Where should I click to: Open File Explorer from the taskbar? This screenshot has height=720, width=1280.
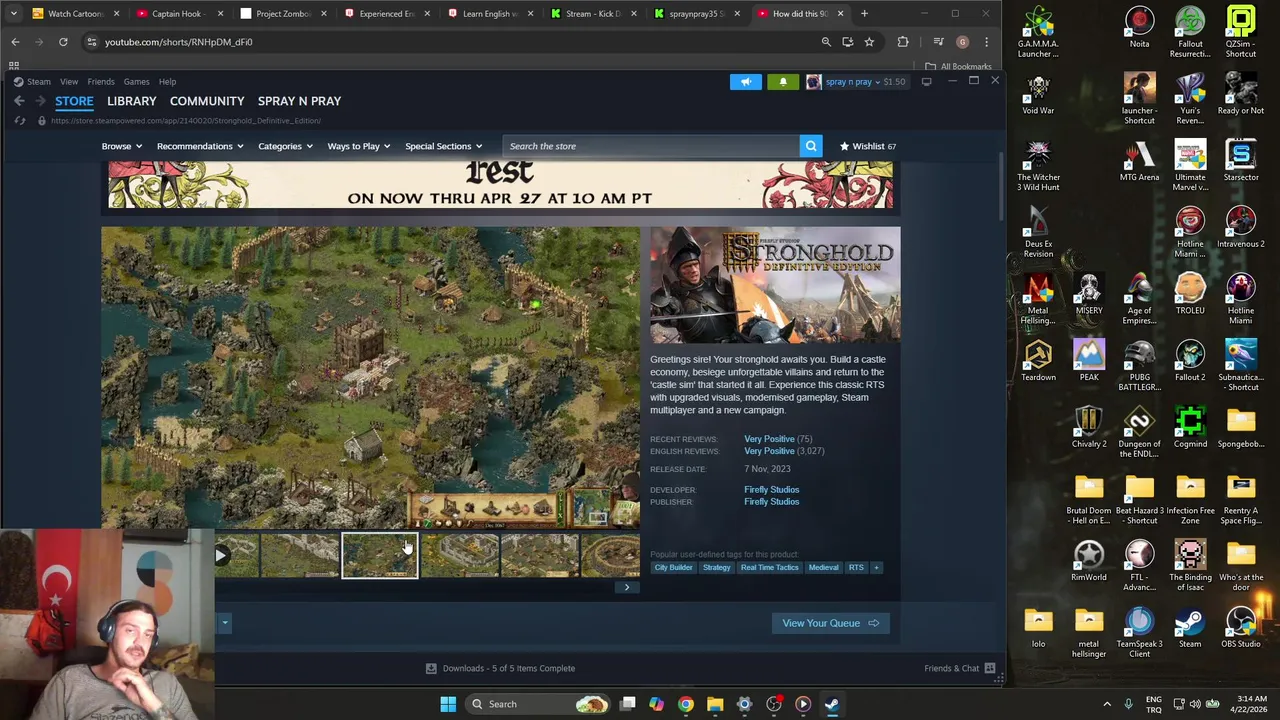[x=715, y=704]
